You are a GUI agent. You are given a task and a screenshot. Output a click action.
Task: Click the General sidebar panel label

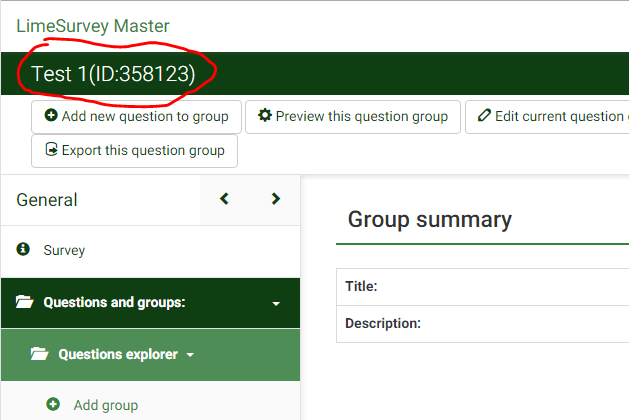coord(47,200)
